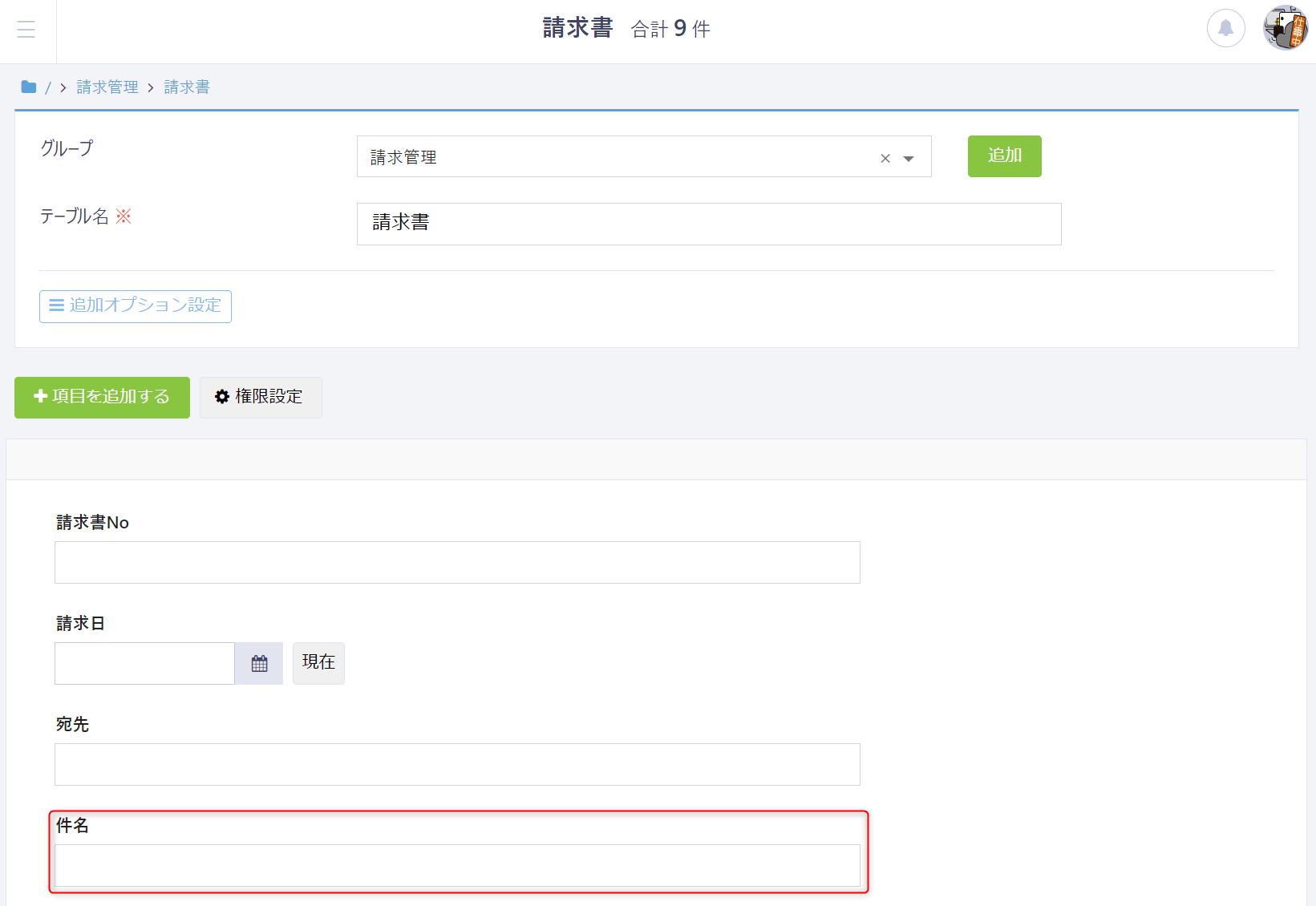Focus the テーブル名 text field
This screenshot has height=906, width=1316.
708,224
